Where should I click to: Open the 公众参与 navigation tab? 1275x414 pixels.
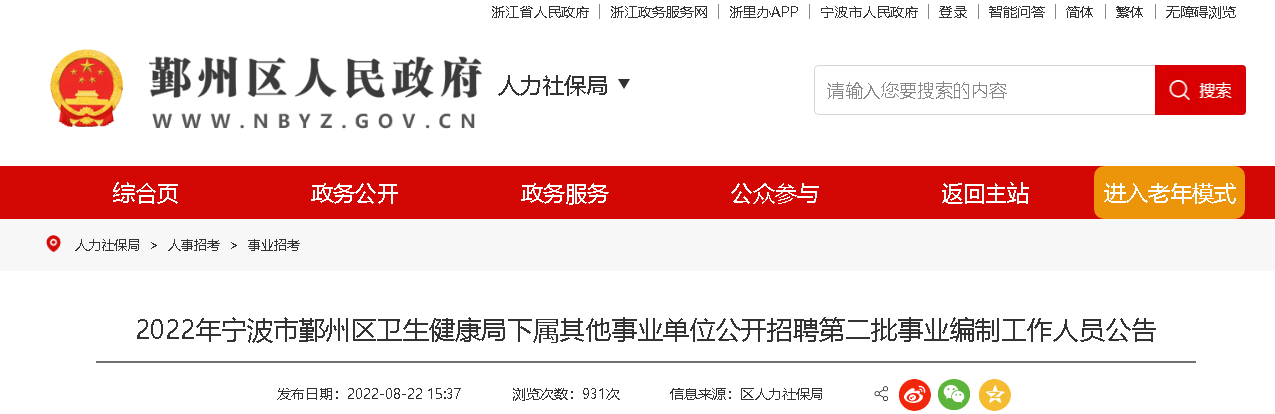pos(775,193)
